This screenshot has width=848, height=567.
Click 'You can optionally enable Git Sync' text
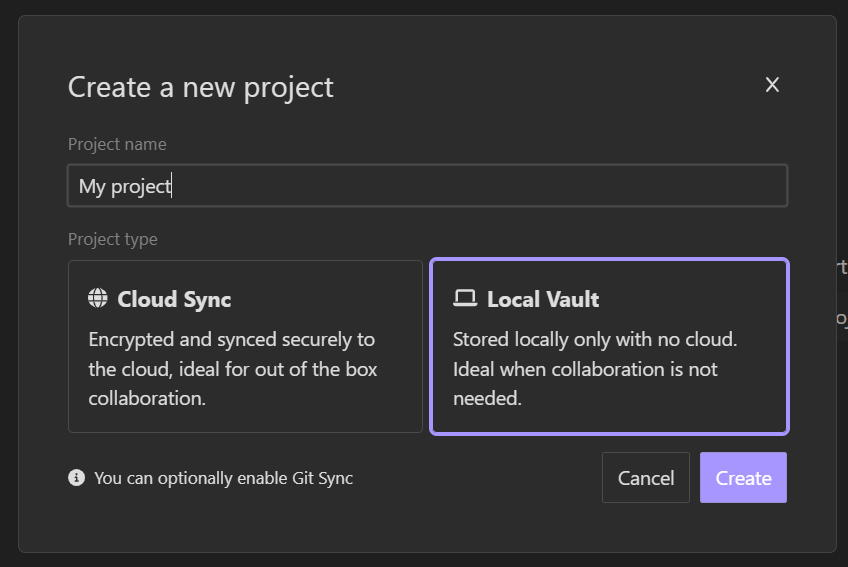(223, 478)
